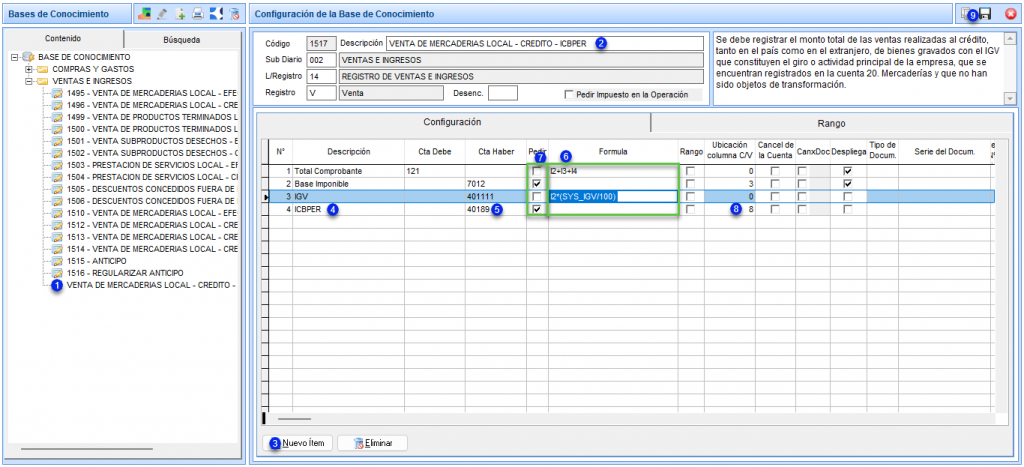Screen dimensions: 1024x467
Task: Click the entry icon beside 1510
Action: 57,213
